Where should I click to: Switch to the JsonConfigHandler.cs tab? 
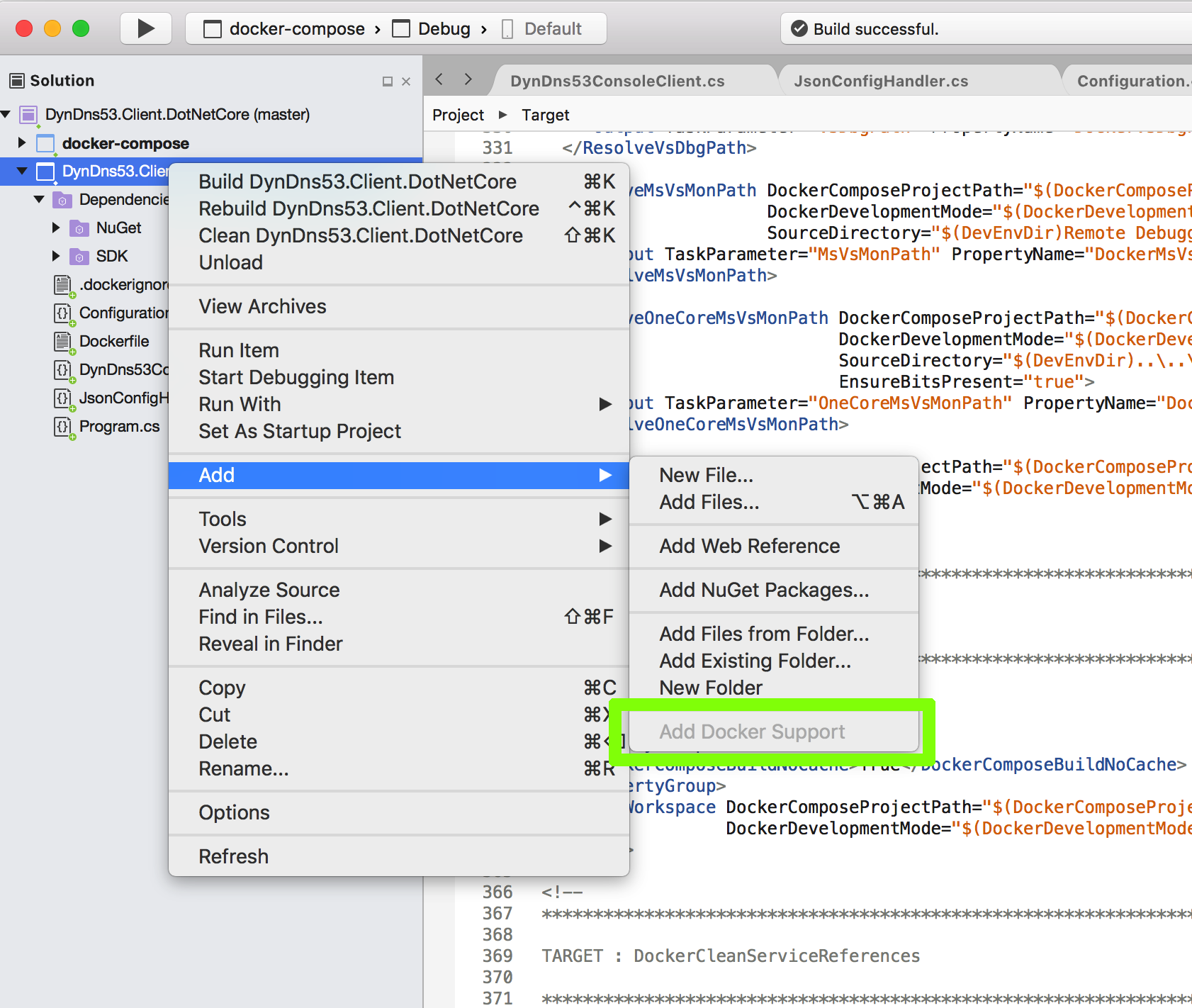coord(880,81)
